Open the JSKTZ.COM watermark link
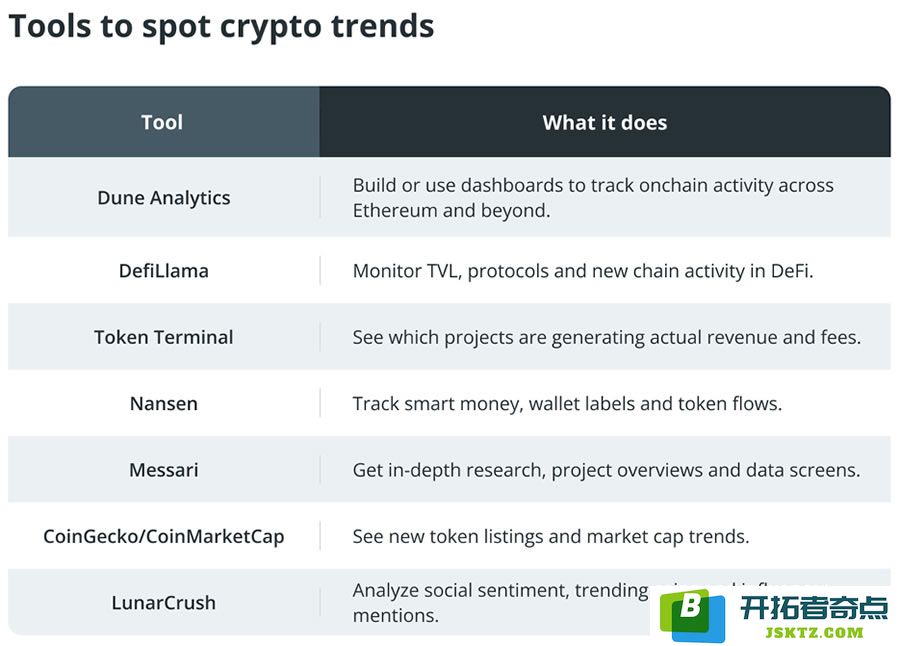This screenshot has height=646, width=900. [814, 633]
